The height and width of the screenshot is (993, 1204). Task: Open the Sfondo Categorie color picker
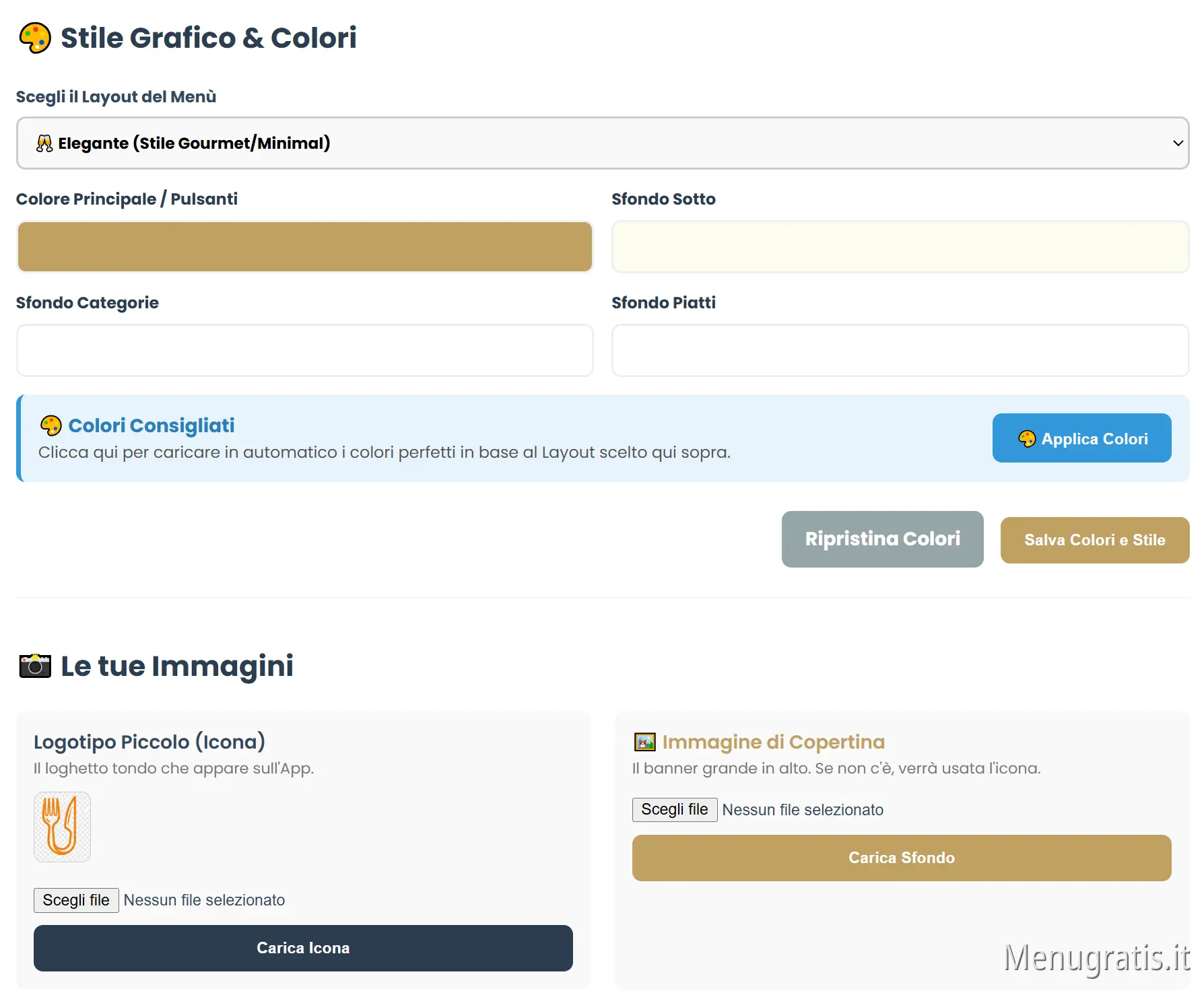(304, 351)
